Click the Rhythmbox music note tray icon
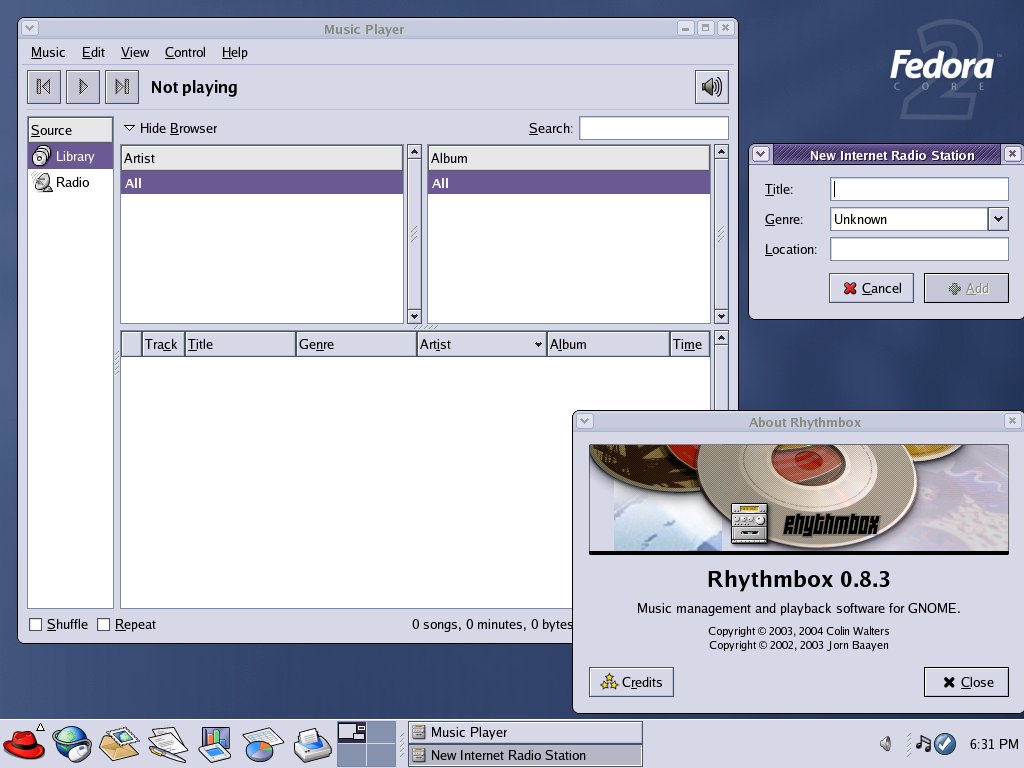Viewport: 1024px width, 768px height. click(x=923, y=743)
